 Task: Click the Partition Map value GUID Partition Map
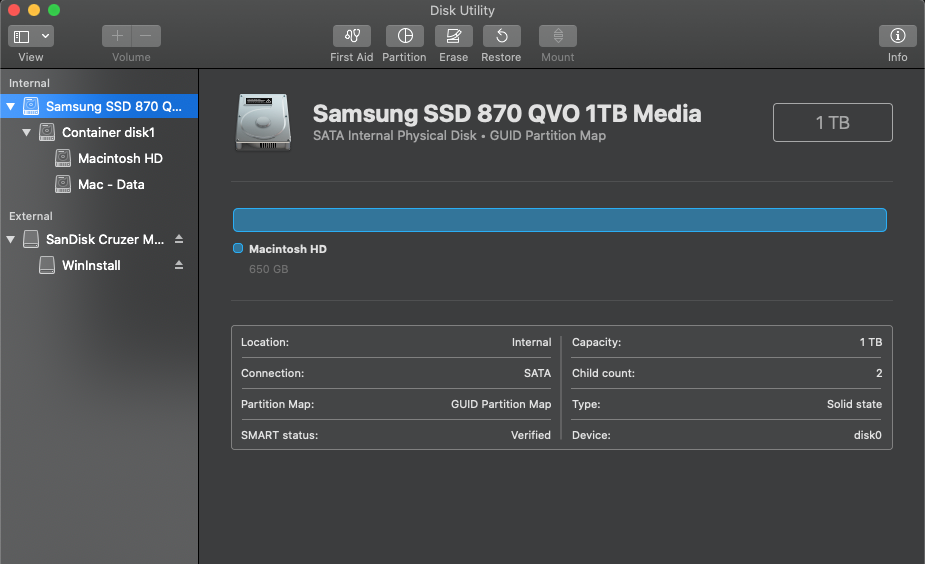coord(501,404)
